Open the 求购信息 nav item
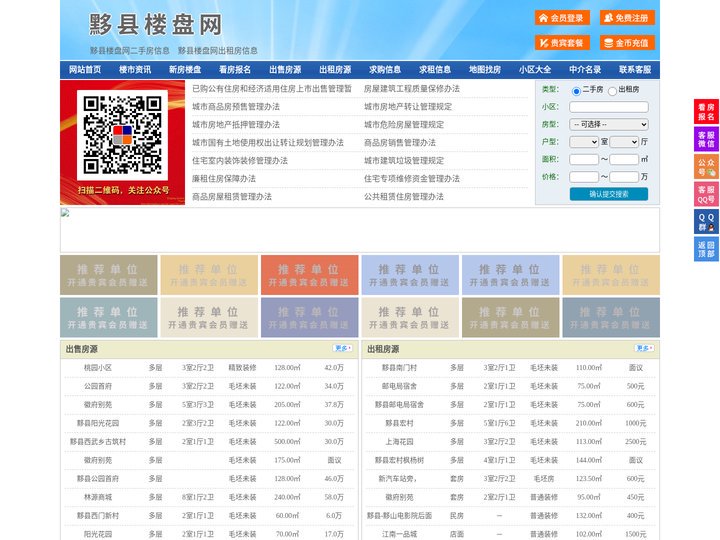The image size is (720, 540). 385,70
